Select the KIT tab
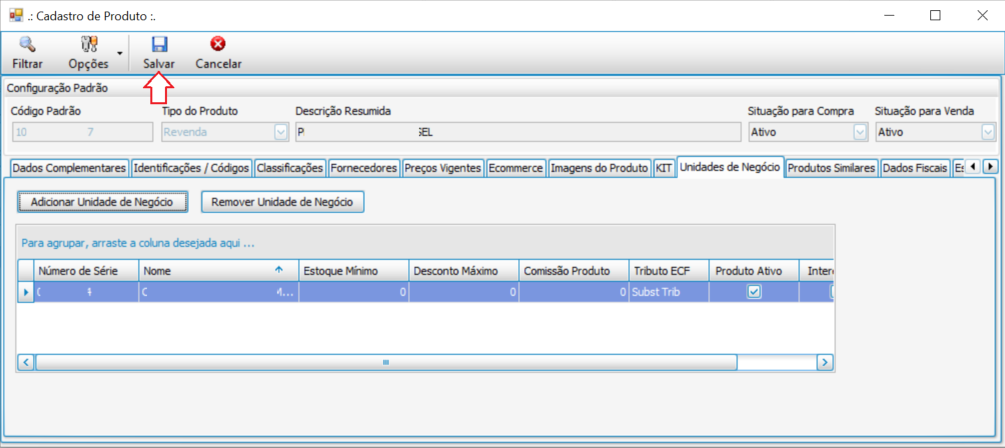 [x=664, y=169]
